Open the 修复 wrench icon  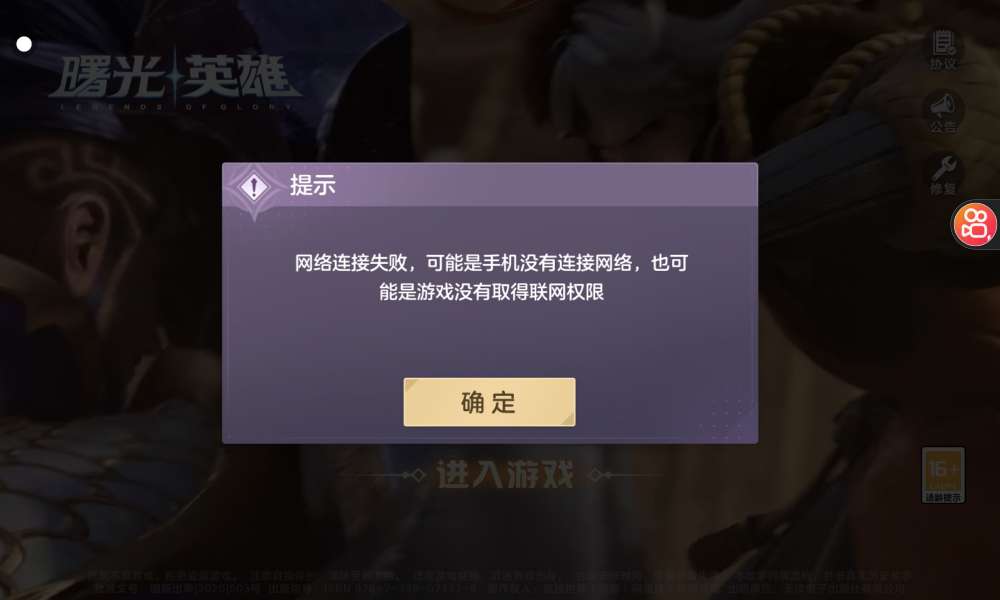point(943,168)
